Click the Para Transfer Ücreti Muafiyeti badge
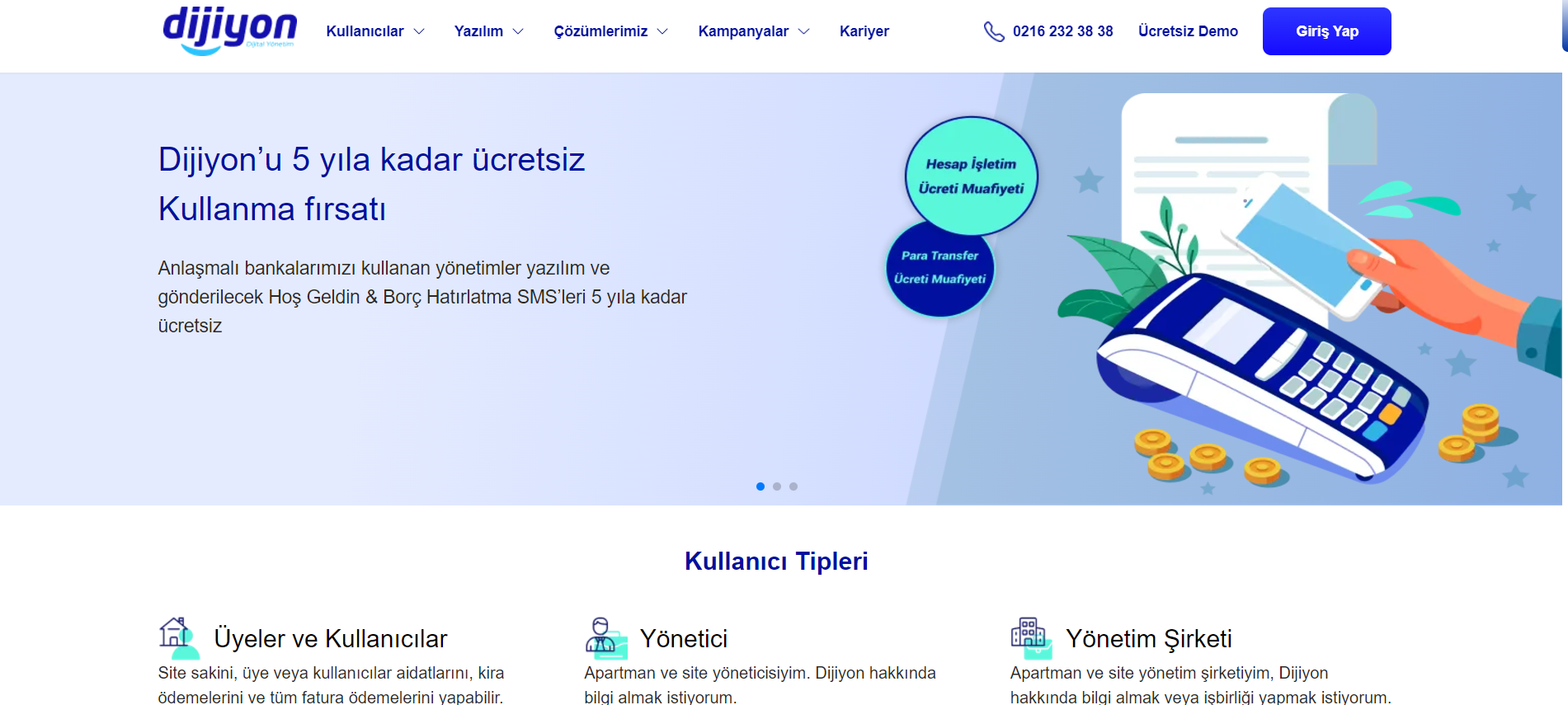Image resolution: width=1568 pixels, height=705 pixels. pos(939,268)
